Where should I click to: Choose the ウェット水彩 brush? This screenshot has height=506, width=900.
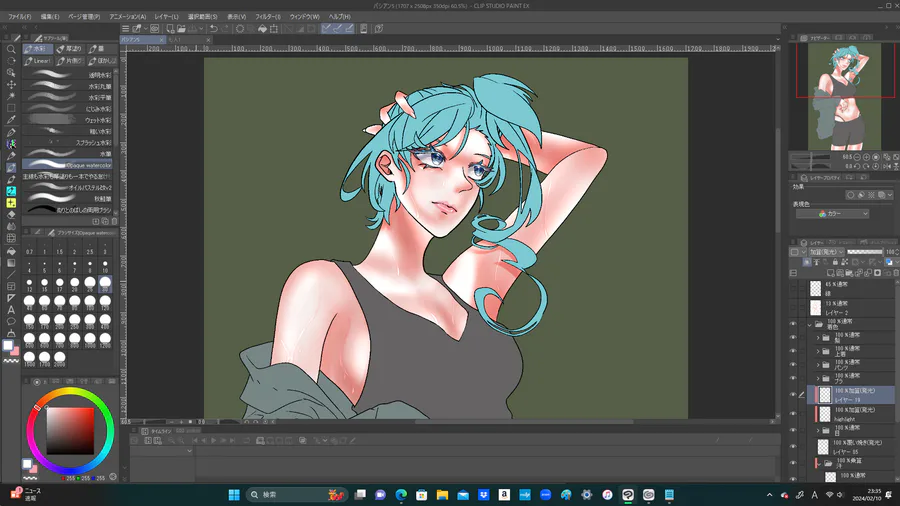[x=67, y=120]
